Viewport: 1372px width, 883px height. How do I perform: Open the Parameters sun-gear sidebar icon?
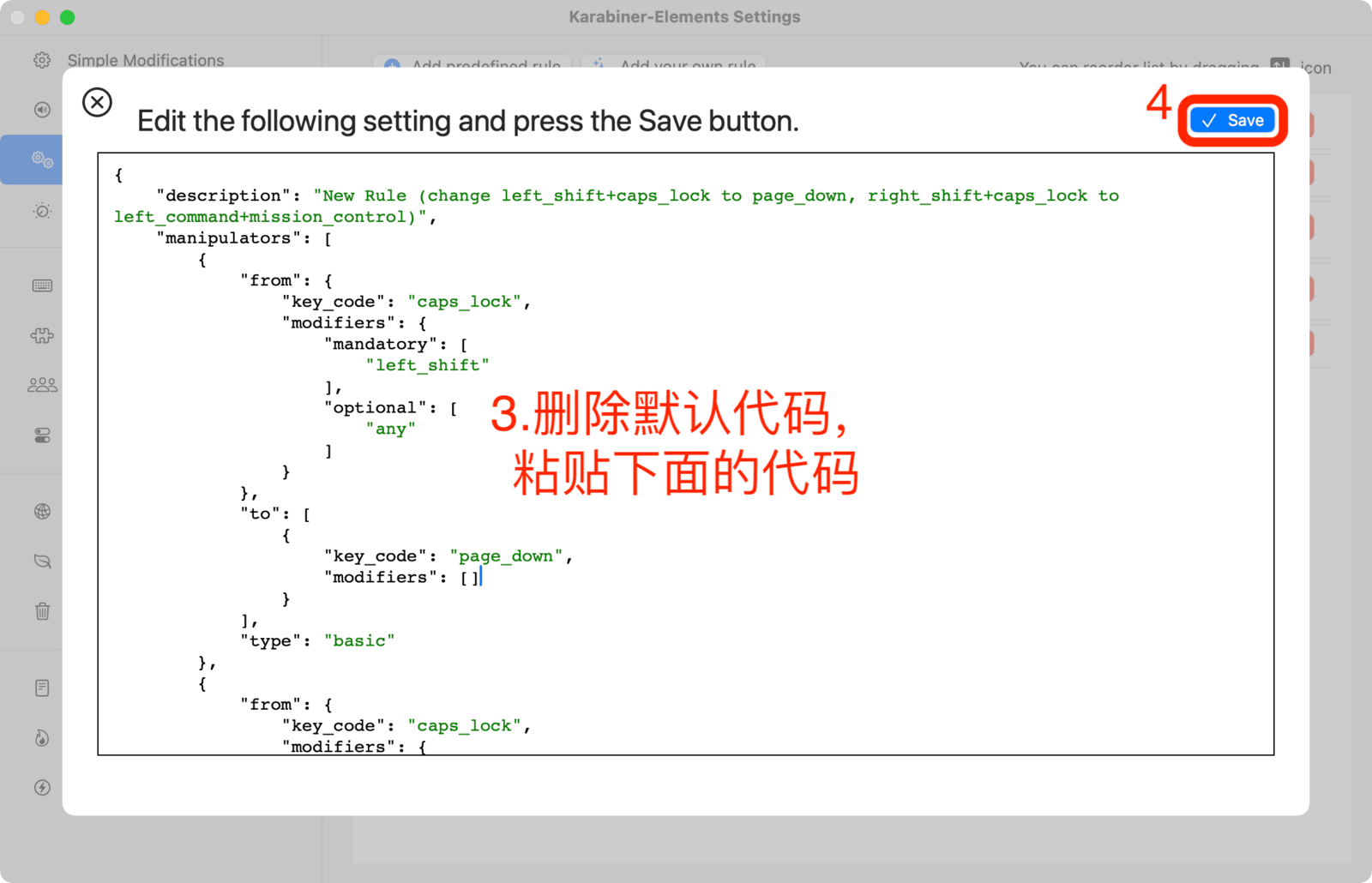click(42, 211)
